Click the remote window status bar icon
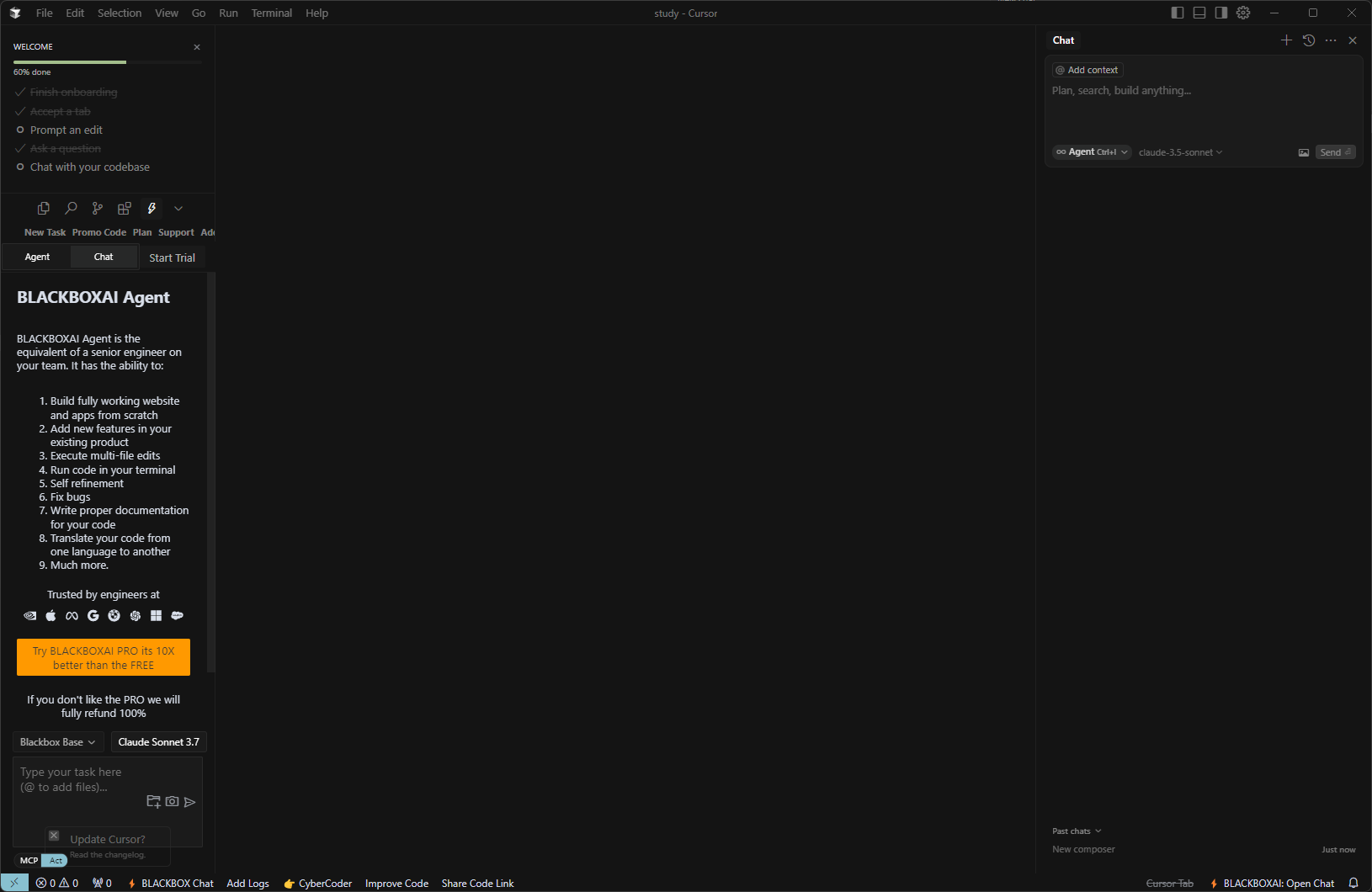Screen dimensions: 1372x892 14,883
